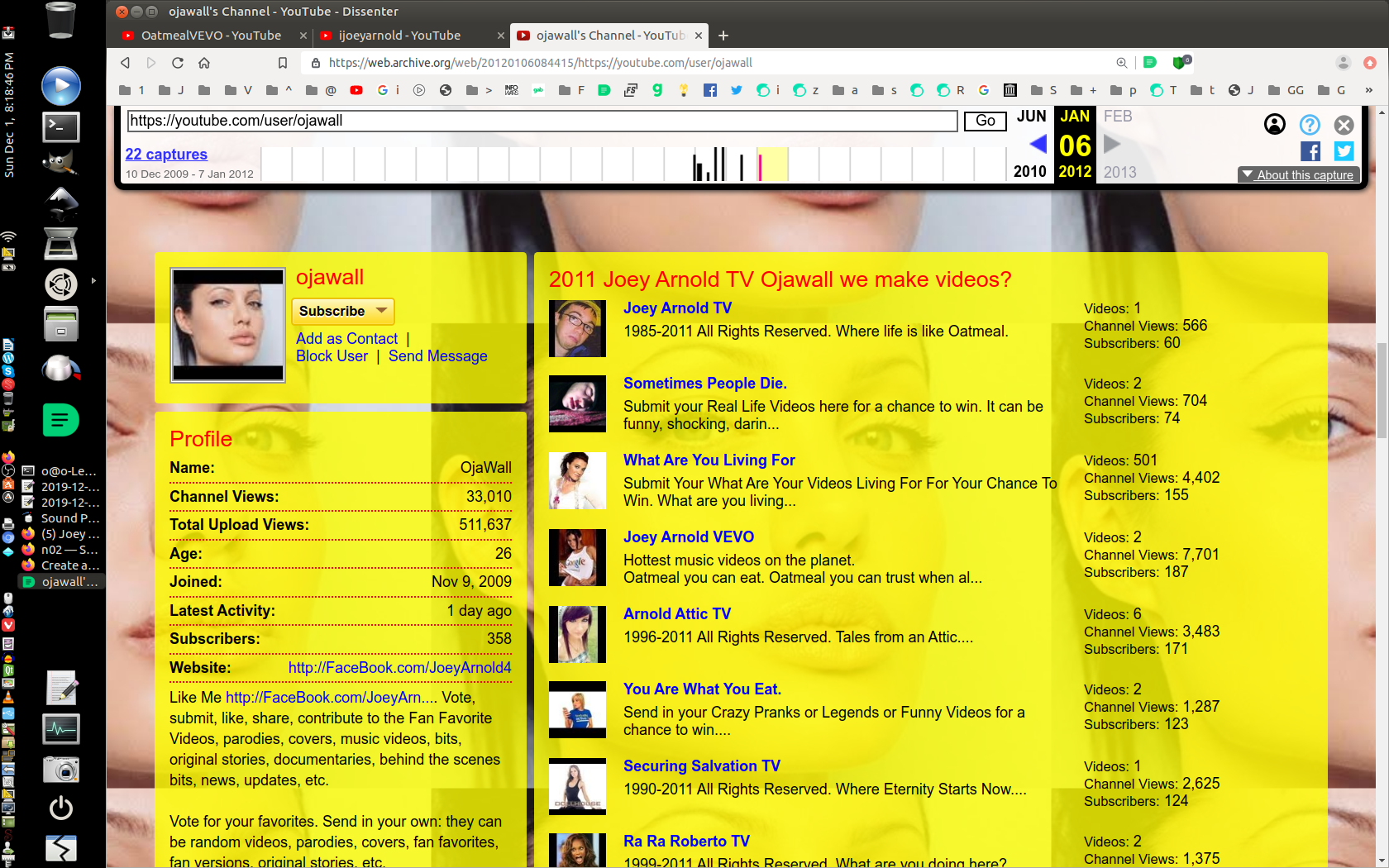The image size is (1389, 868).
Task: Launch Terminal from the dock
Action: click(x=61, y=126)
